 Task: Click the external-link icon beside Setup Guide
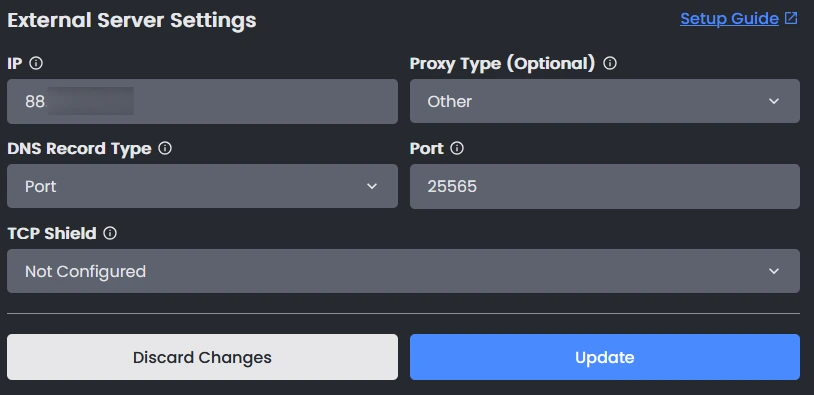pyautogui.click(x=791, y=18)
